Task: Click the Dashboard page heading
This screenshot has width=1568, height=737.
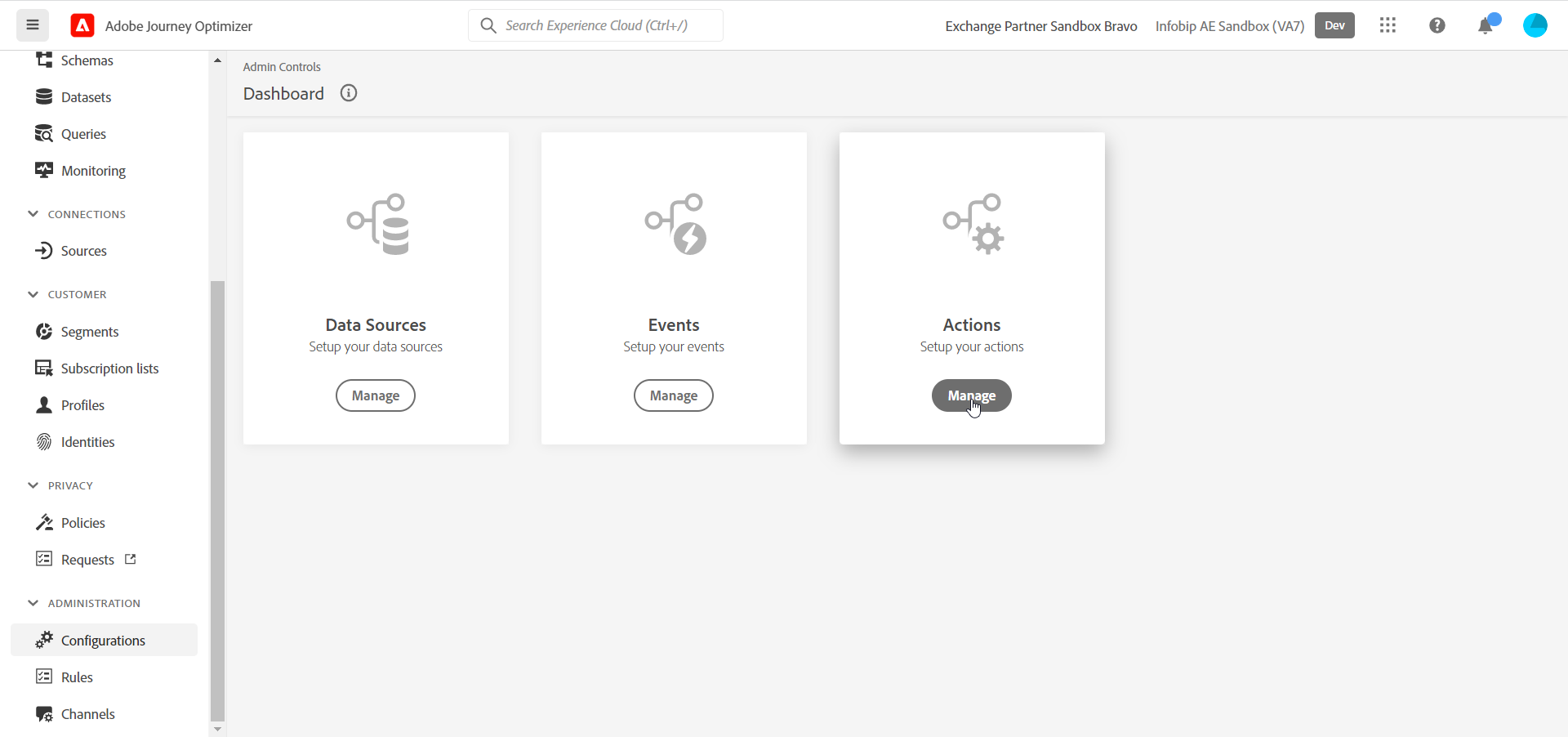Action: coord(283,94)
